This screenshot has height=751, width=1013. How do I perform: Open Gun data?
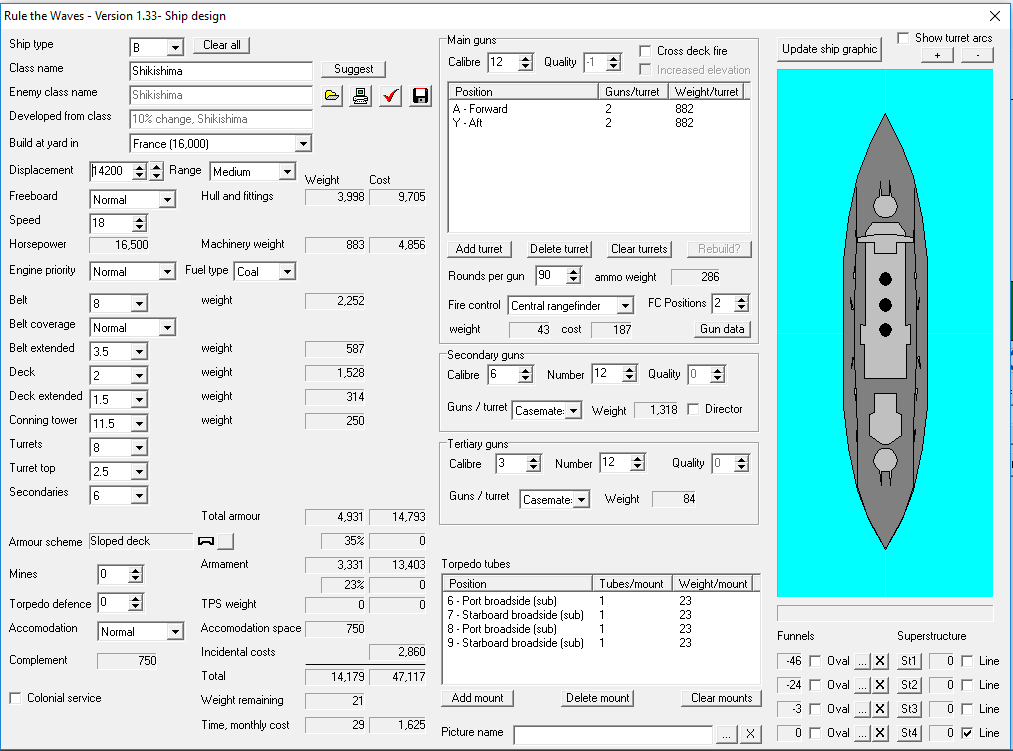(x=722, y=329)
